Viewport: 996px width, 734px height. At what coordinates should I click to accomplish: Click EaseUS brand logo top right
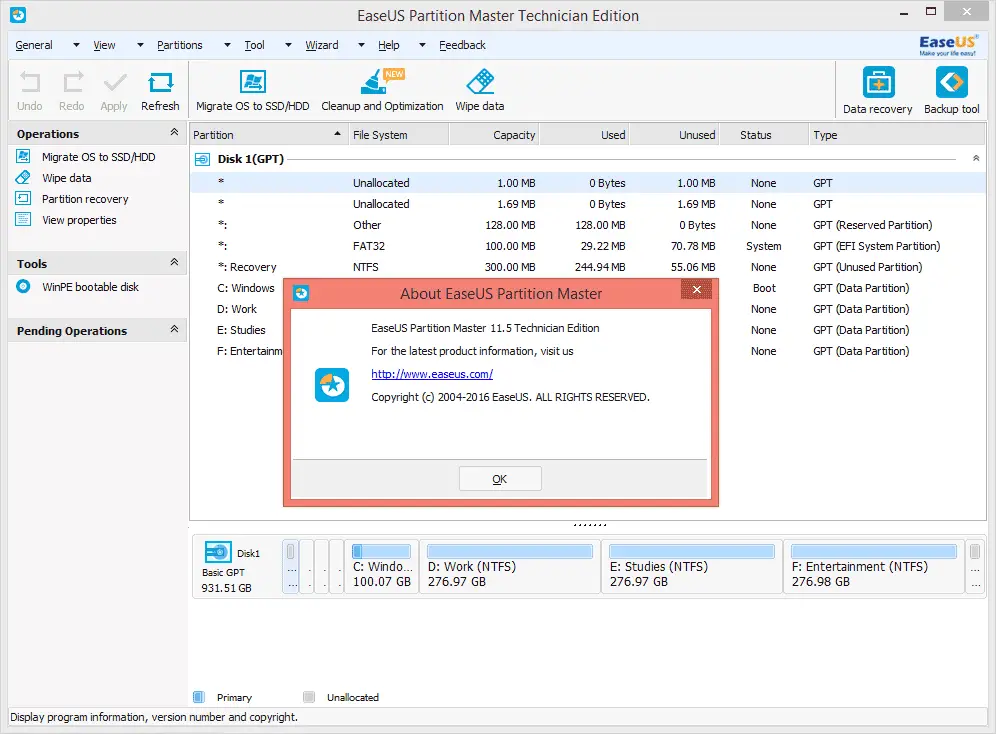tap(948, 45)
